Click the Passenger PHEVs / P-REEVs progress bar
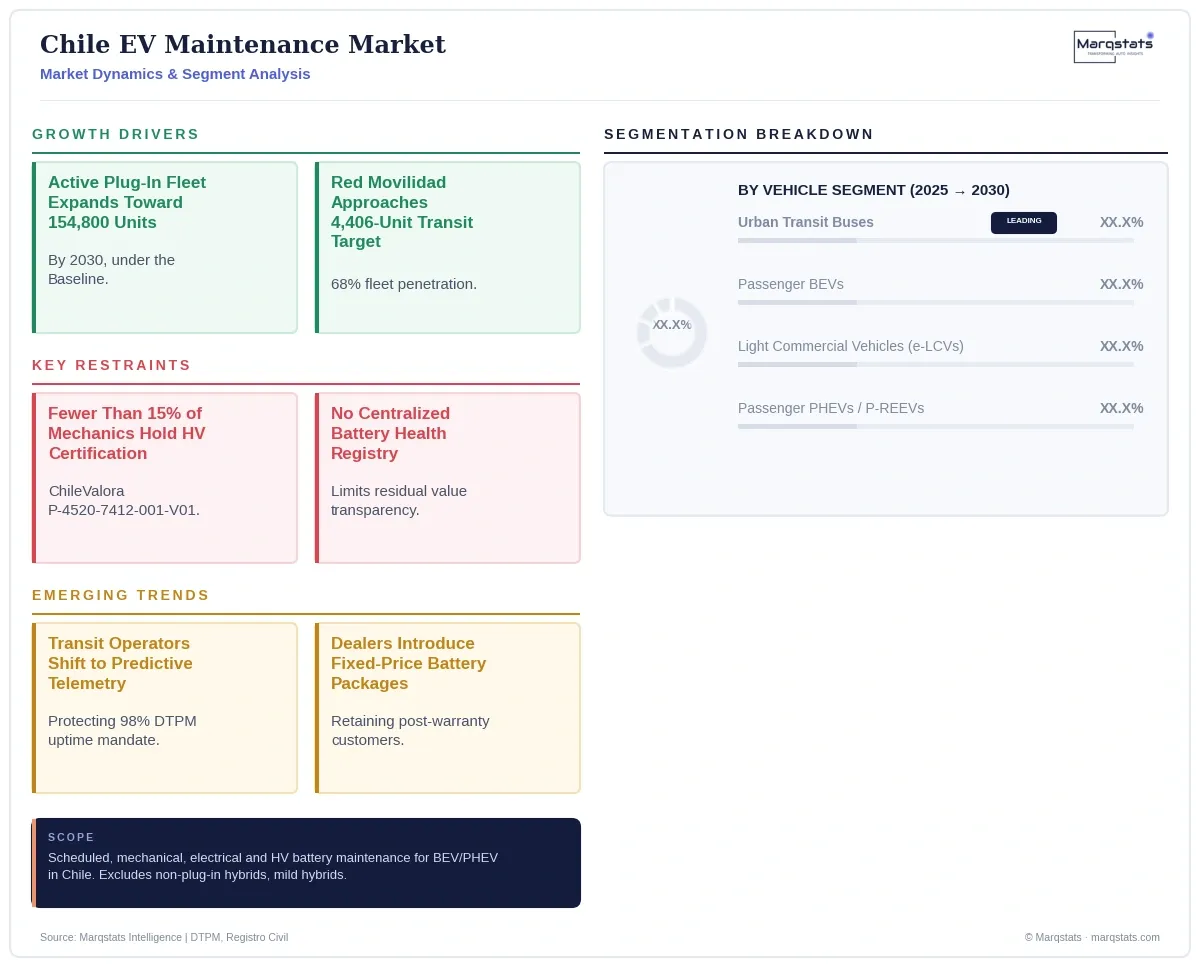 936,427
